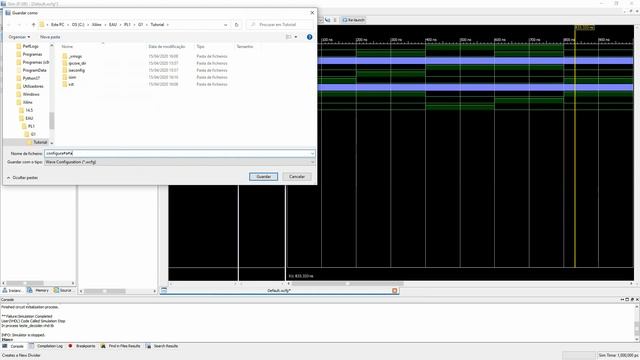
Task: Switch to the Compilation Log tab
Action: click(46, 346)
